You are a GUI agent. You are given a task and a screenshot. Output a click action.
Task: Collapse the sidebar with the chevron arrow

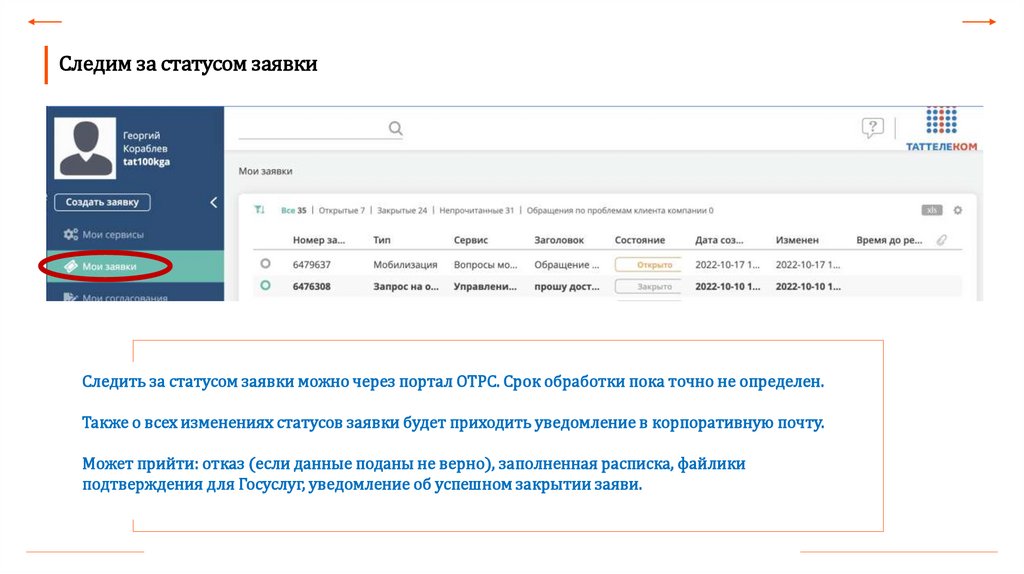(213, 202)
